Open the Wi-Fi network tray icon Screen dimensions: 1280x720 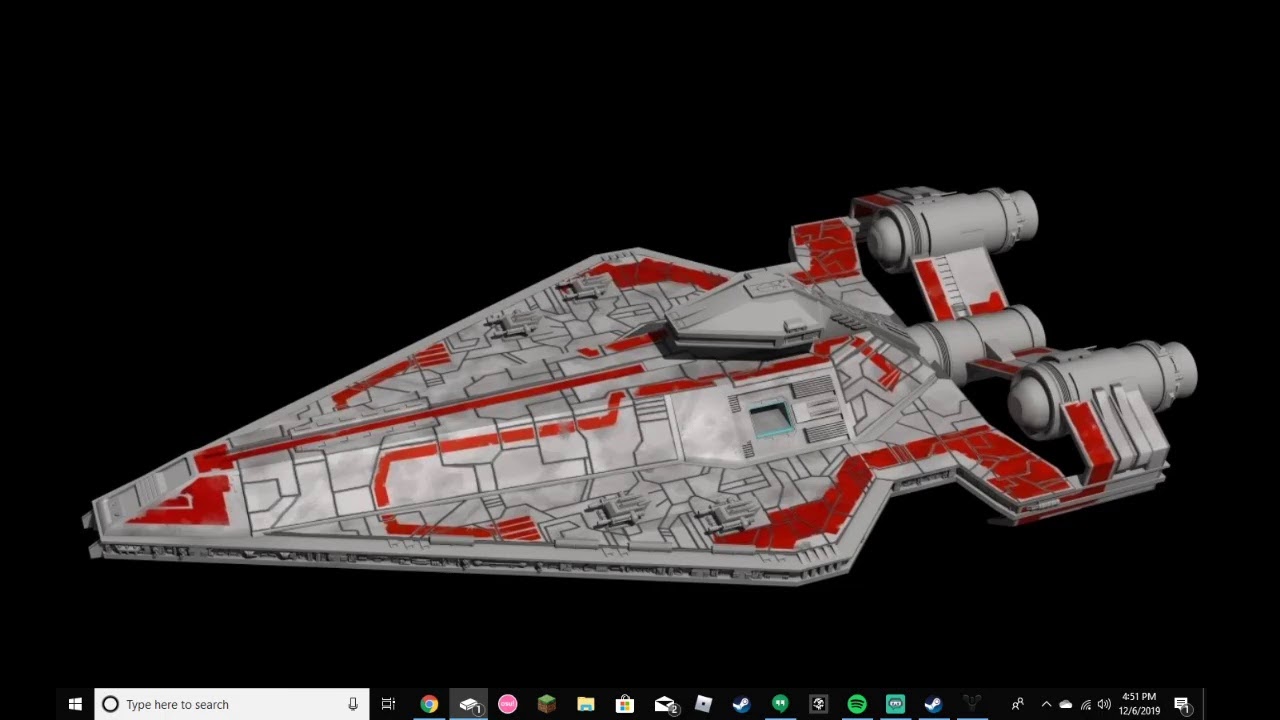(1086, 704)
